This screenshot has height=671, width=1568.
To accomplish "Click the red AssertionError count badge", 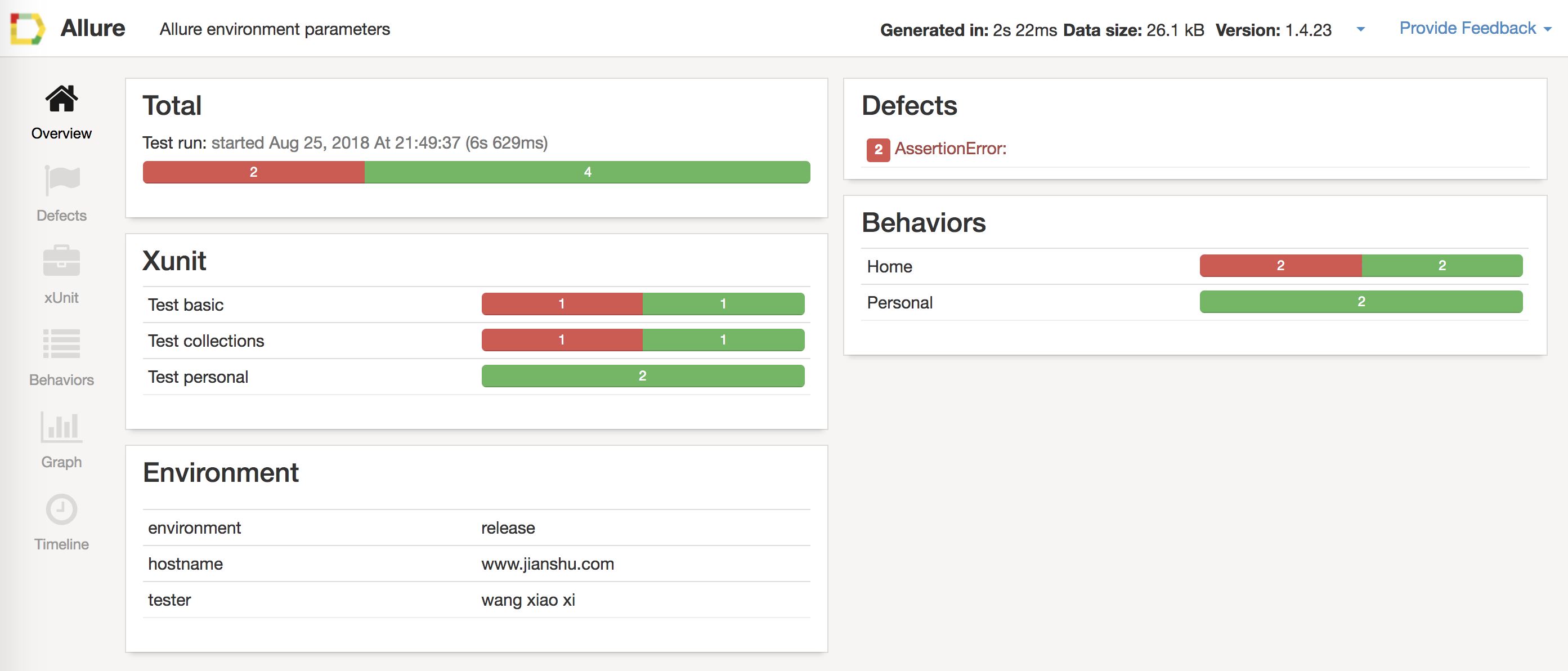I will click(878, 149).
